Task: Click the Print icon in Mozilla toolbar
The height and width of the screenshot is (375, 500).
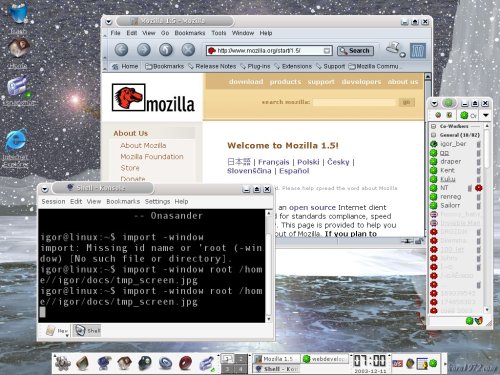Action: pyautogui.click(x=395, y=49)
